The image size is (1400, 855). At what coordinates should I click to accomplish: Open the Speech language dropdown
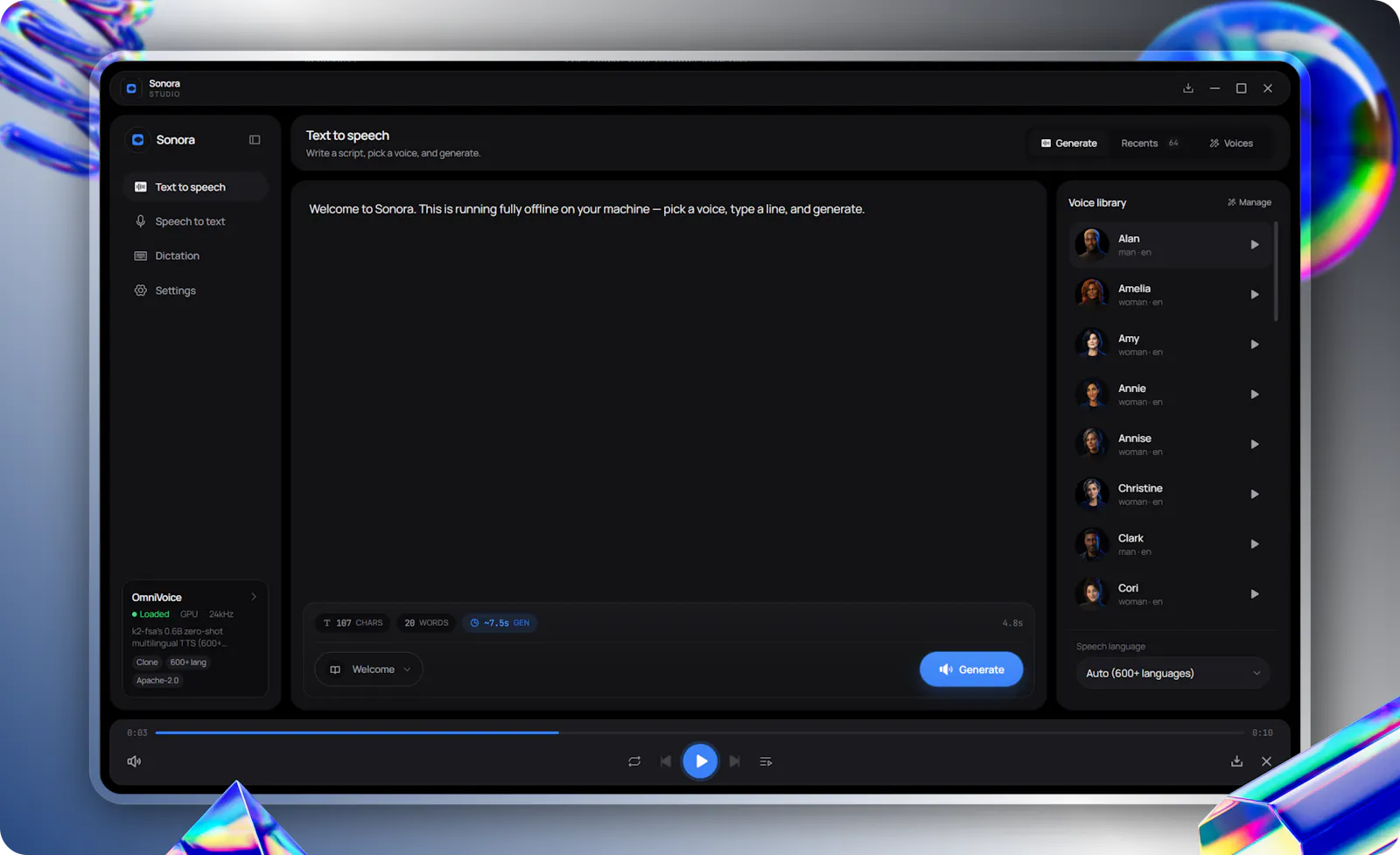1172,673
